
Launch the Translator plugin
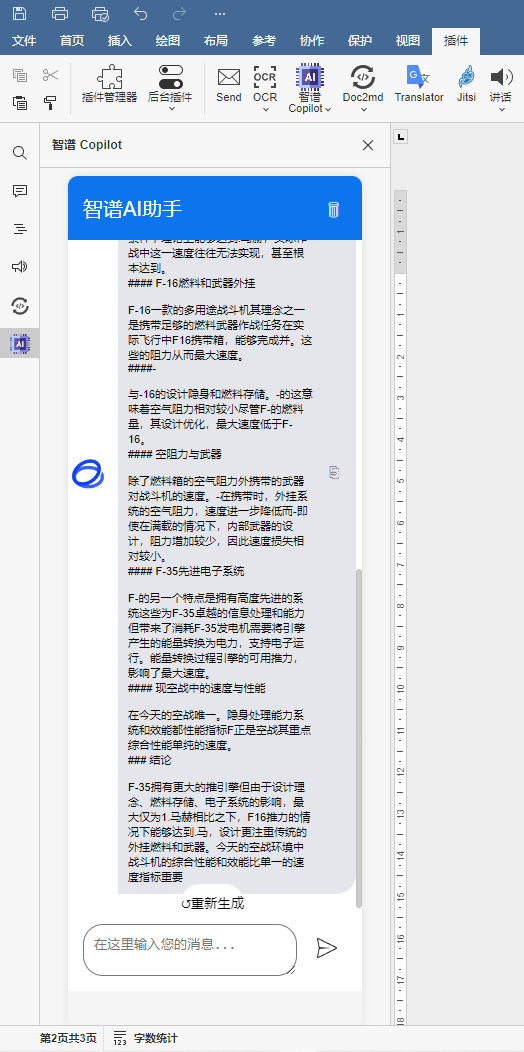(x=419, y=84)
